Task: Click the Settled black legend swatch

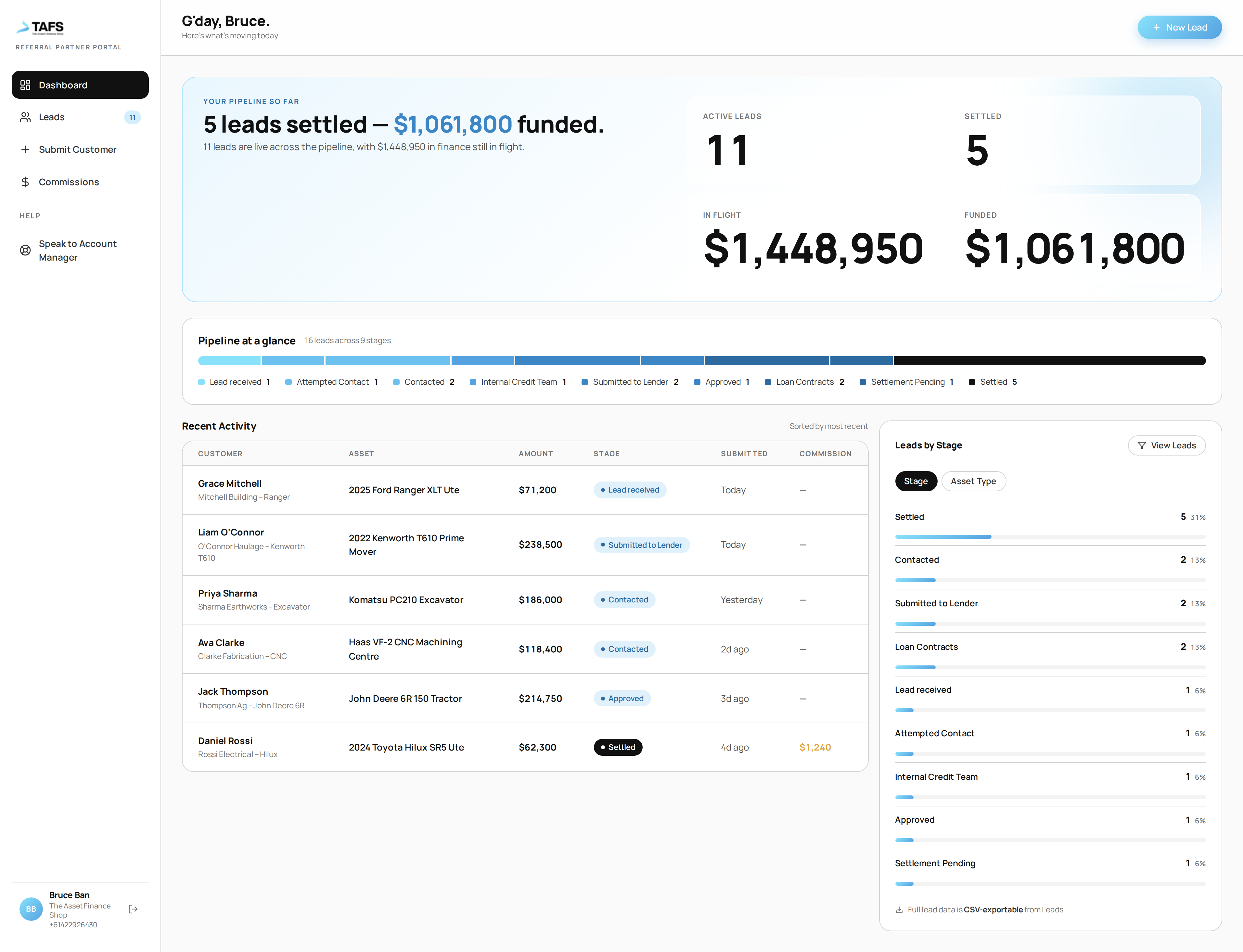Action: [x=972, y=382]
